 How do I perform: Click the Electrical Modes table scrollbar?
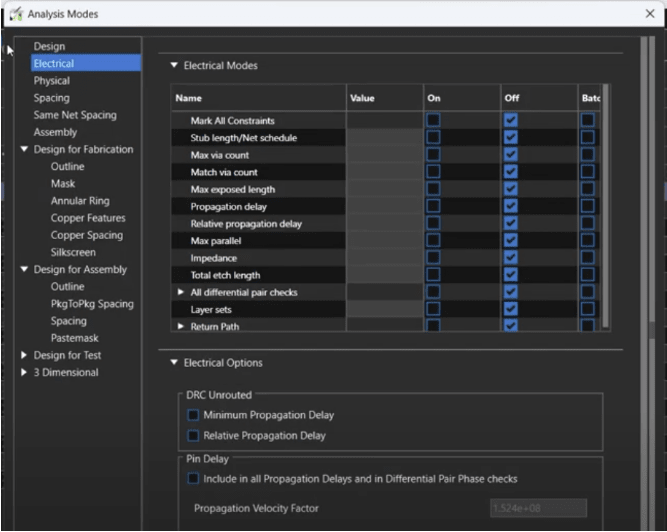605,207
